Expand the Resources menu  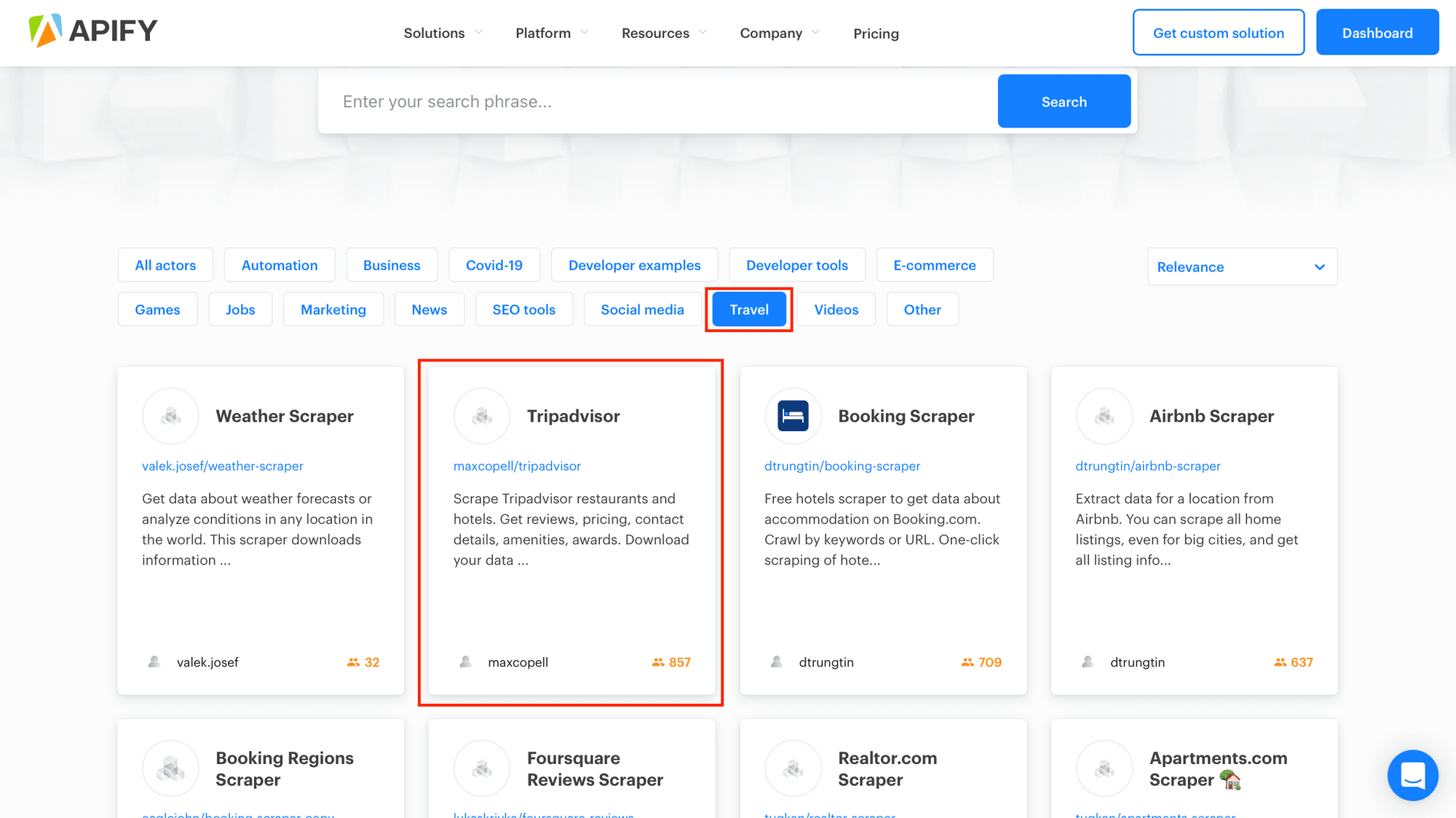664,33
